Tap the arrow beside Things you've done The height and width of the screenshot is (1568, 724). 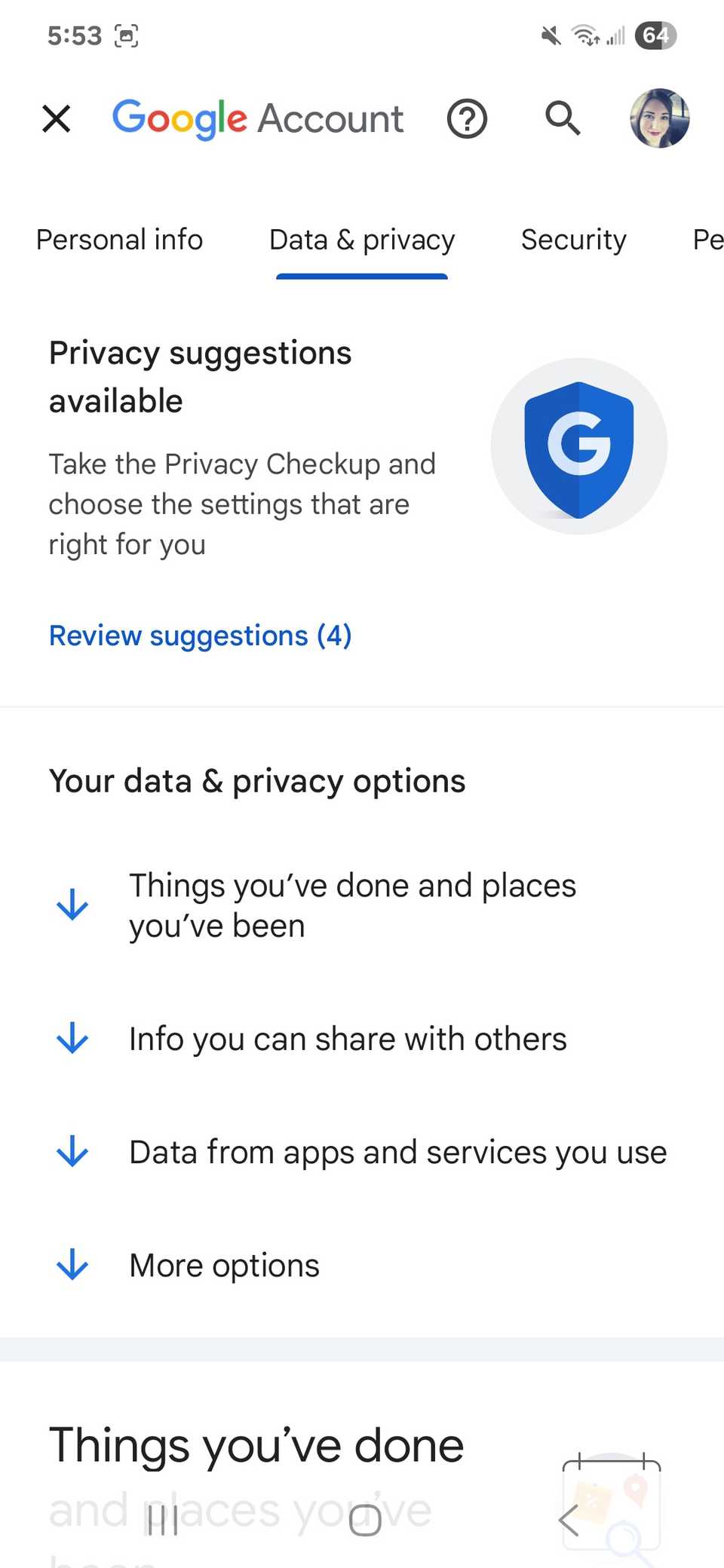pos(72,905)
